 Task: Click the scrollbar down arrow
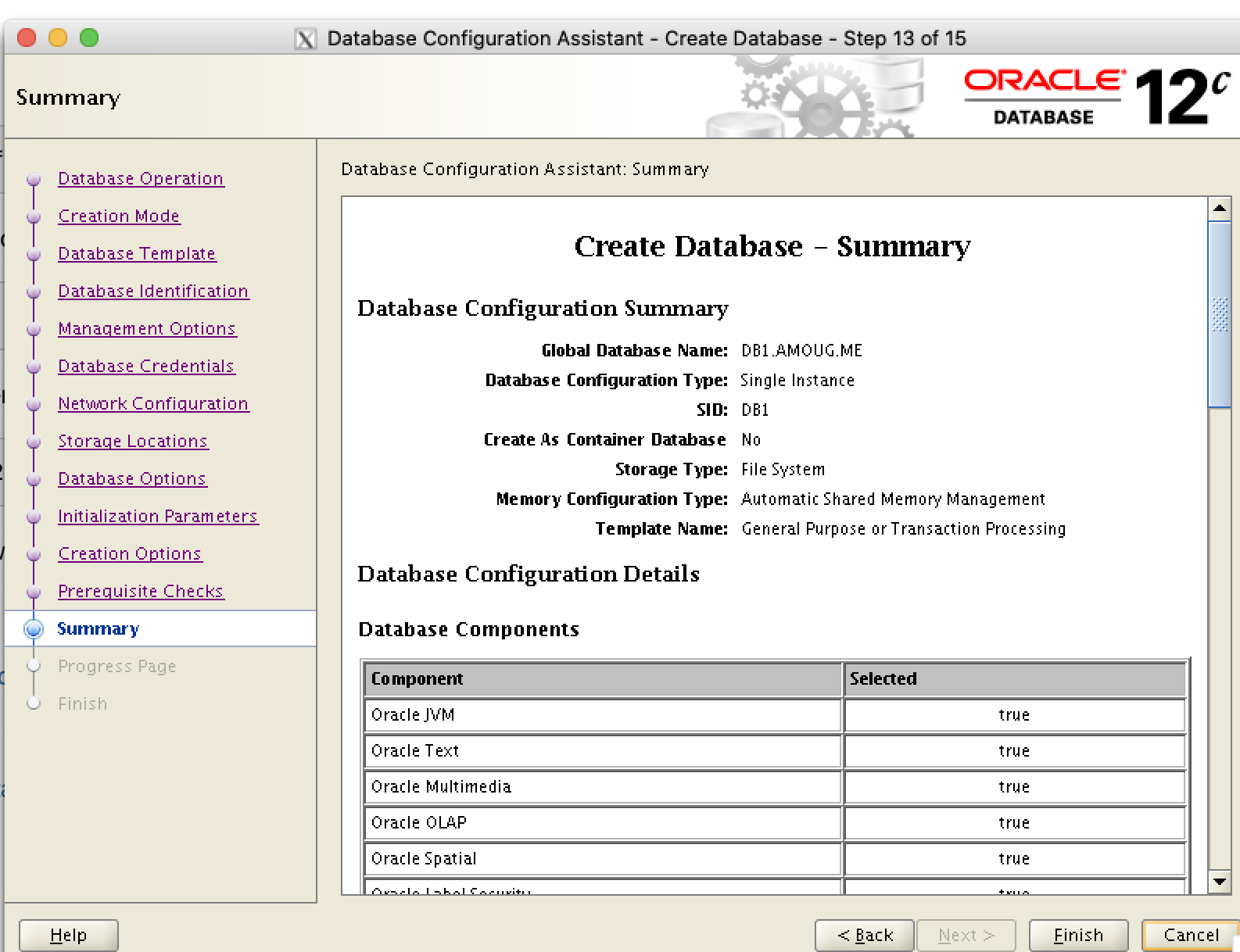click(1219, 882)
